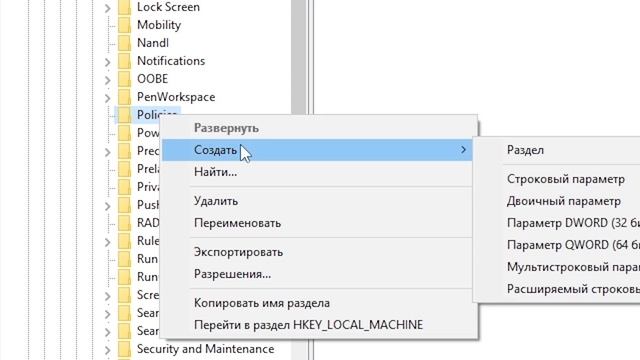Image resolution: width=640 pixels, height=360 pixels.
Task: Select Развернуть in the context menu
Action: point(317,128)
